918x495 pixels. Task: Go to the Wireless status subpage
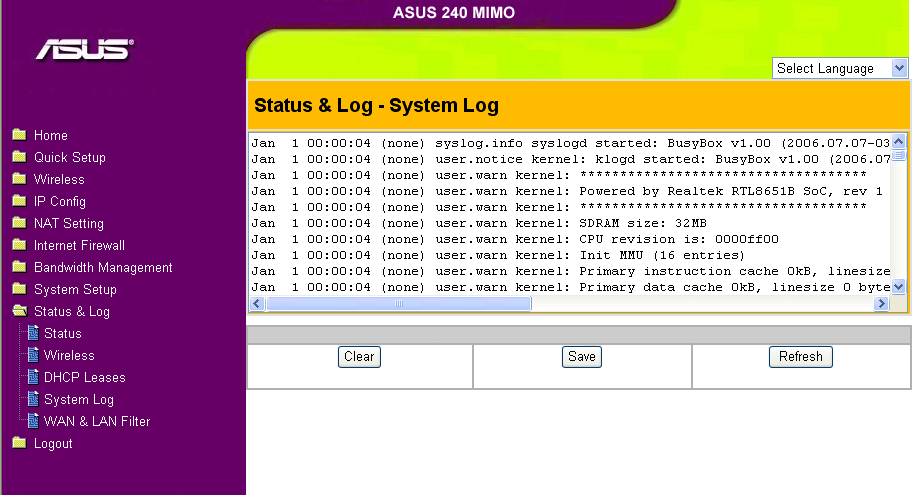pos(69,356)
